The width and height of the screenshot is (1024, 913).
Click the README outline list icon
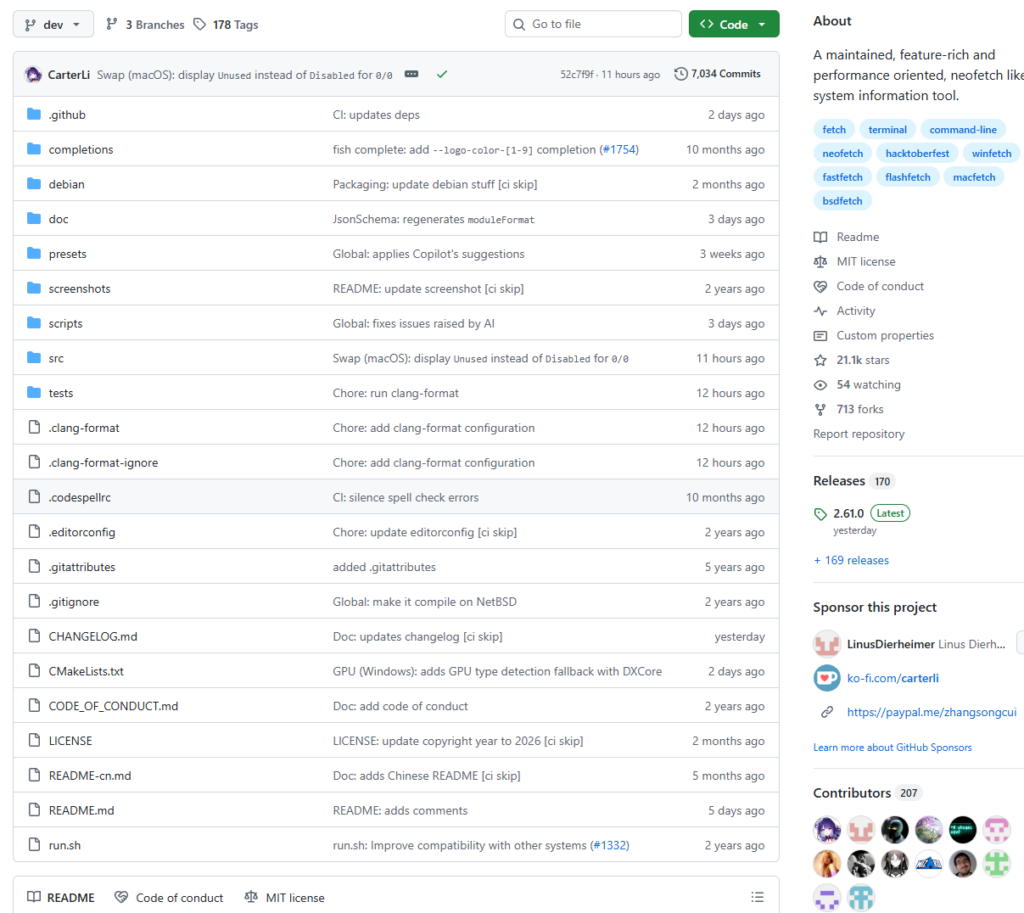point(757,897)
